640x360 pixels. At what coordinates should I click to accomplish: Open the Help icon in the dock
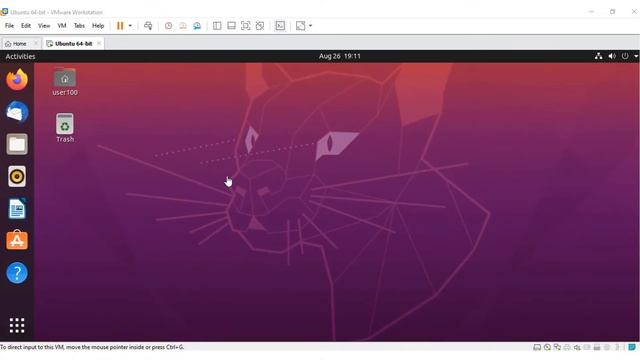pos(17,273)
